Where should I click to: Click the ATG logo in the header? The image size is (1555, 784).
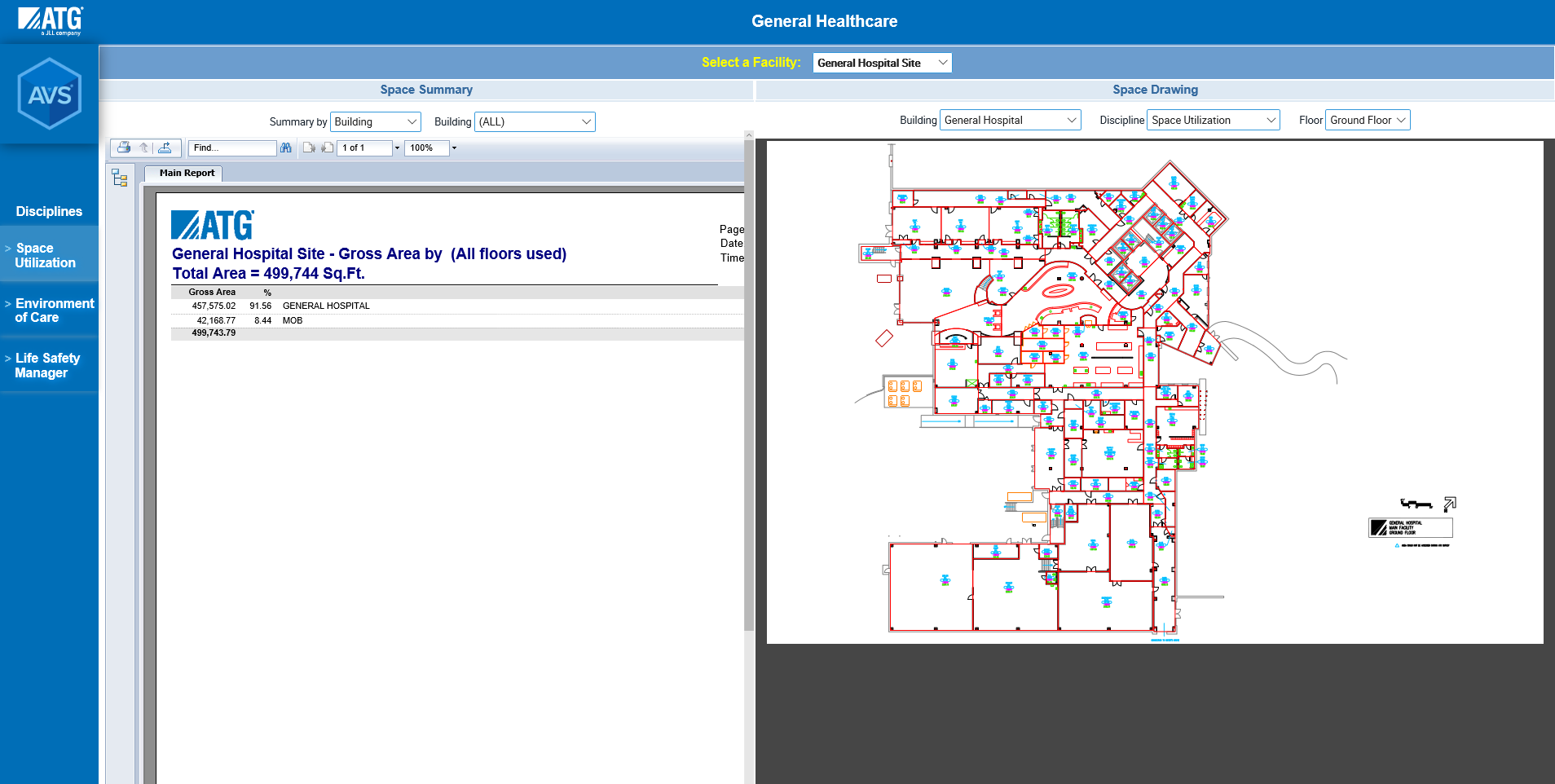click(51, 20)
